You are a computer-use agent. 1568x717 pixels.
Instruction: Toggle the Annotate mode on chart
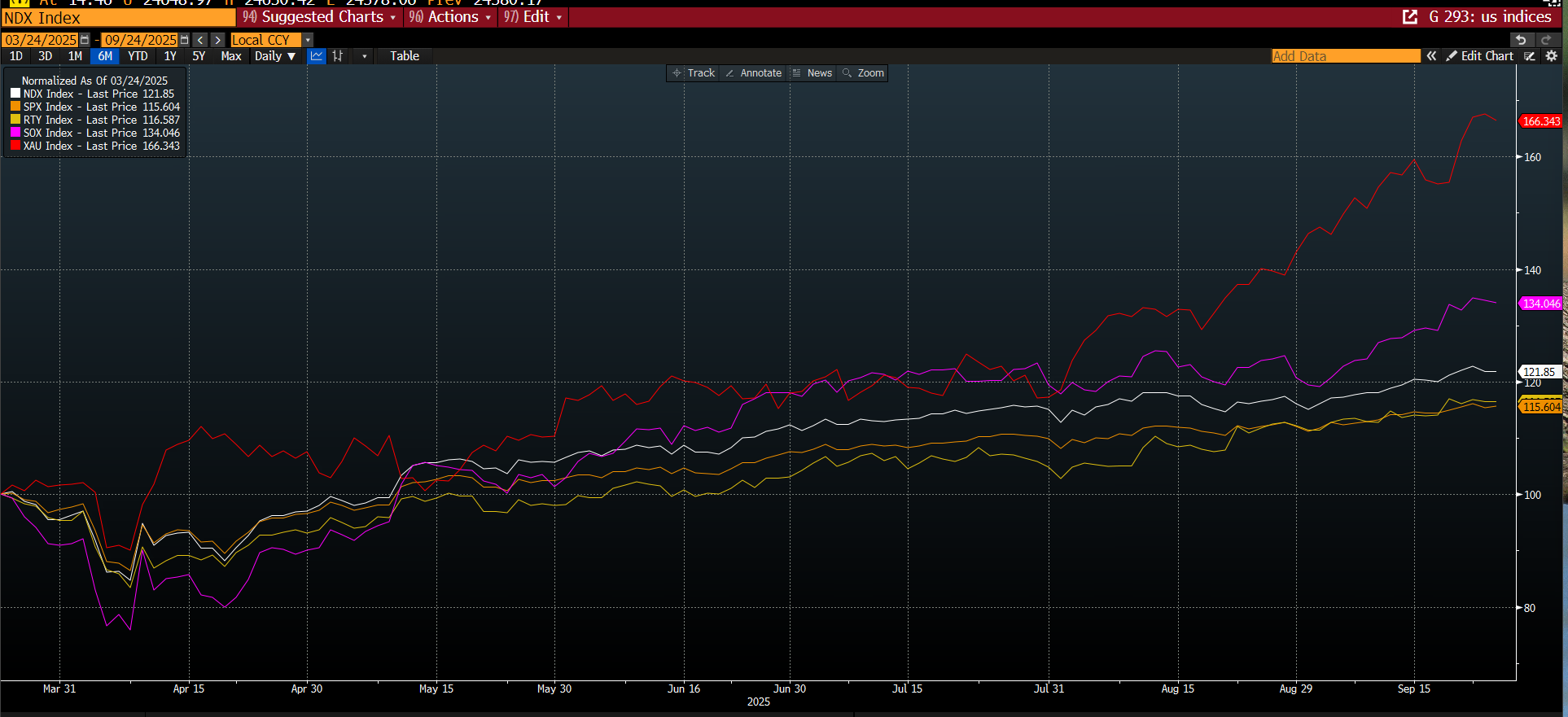click(x=753, y=73)
